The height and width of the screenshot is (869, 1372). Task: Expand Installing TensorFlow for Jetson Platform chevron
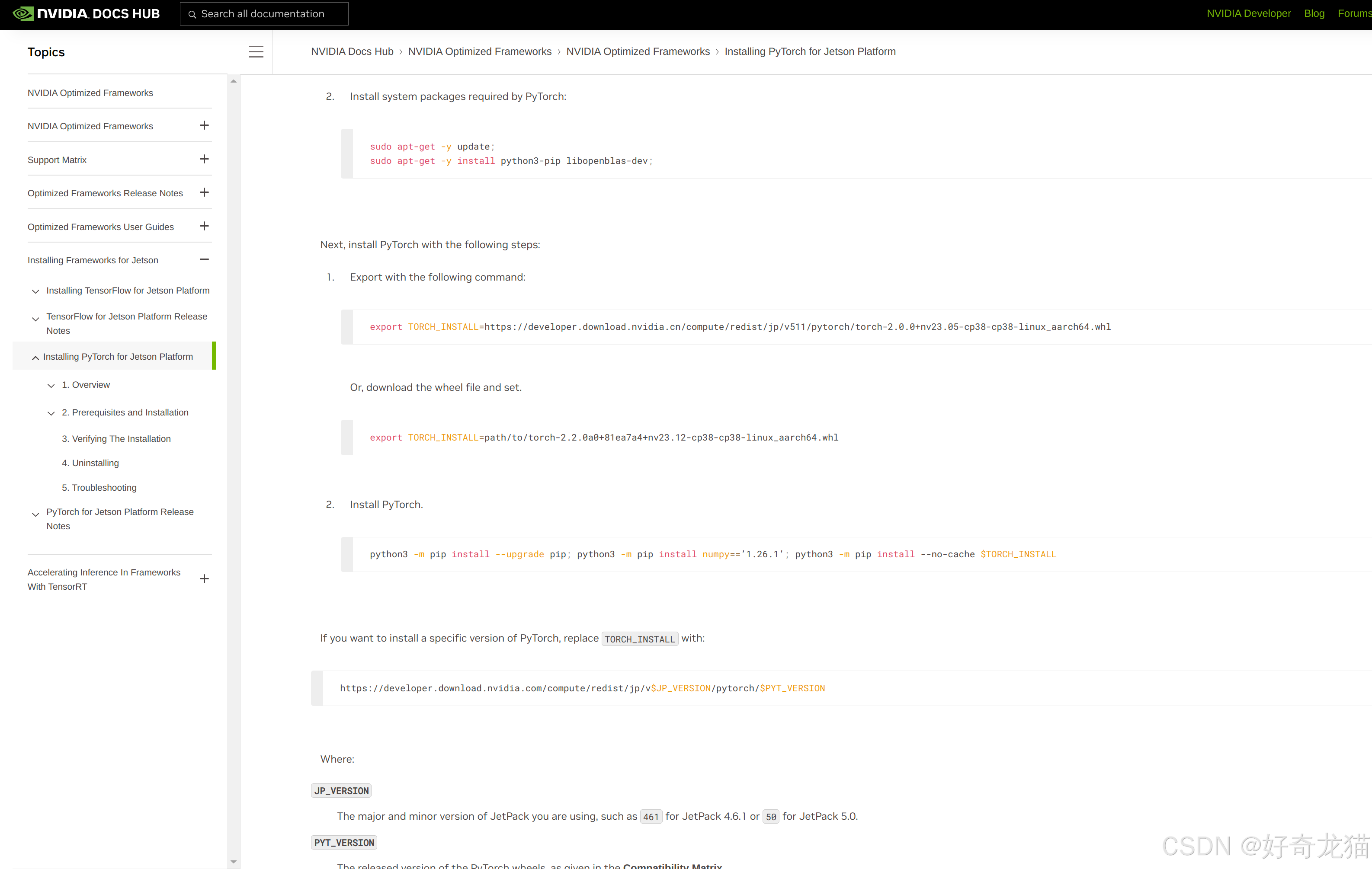[35, 291]
